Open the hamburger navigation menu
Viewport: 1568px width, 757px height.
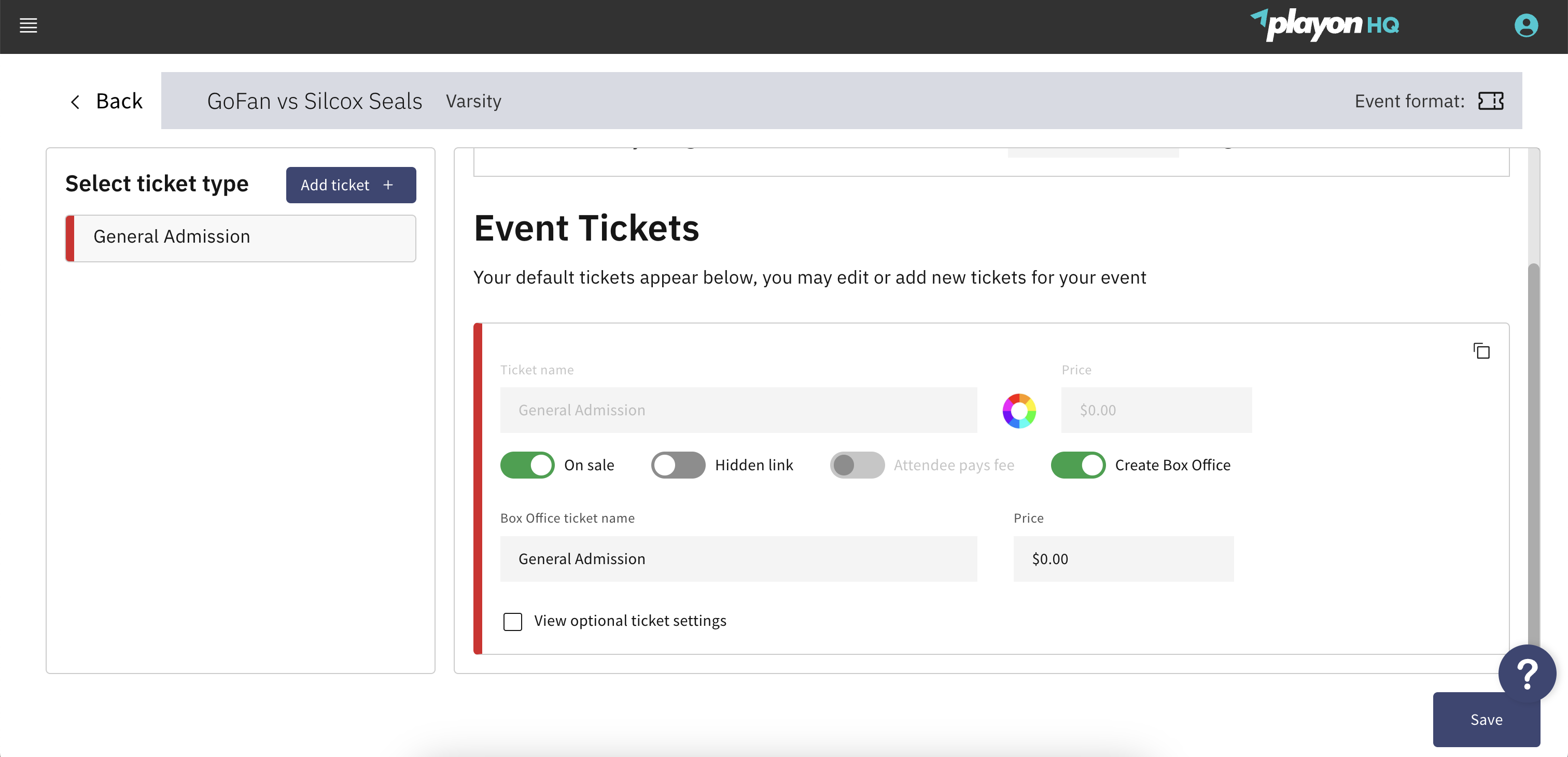tap(28, 25)
